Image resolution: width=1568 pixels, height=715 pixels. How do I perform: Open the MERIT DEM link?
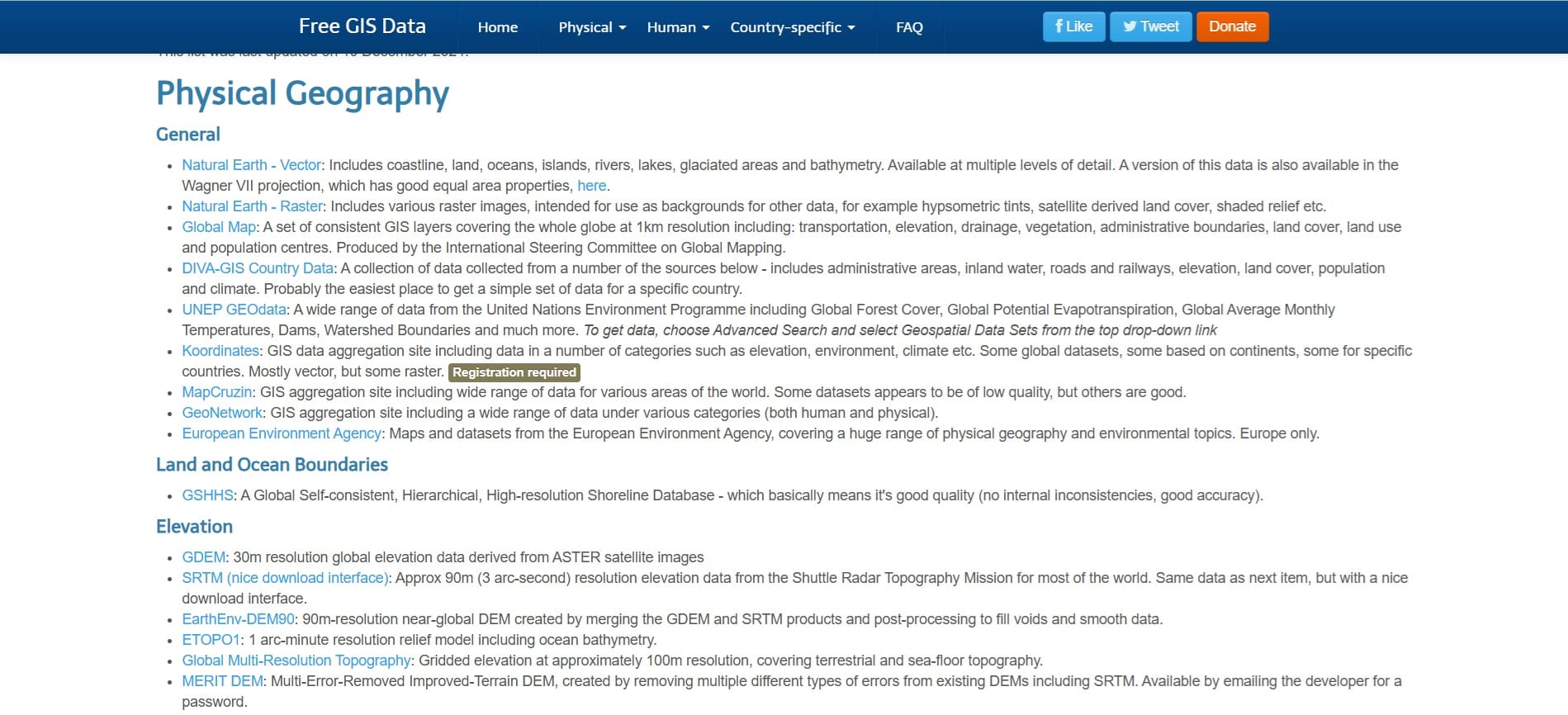(223, 681)
